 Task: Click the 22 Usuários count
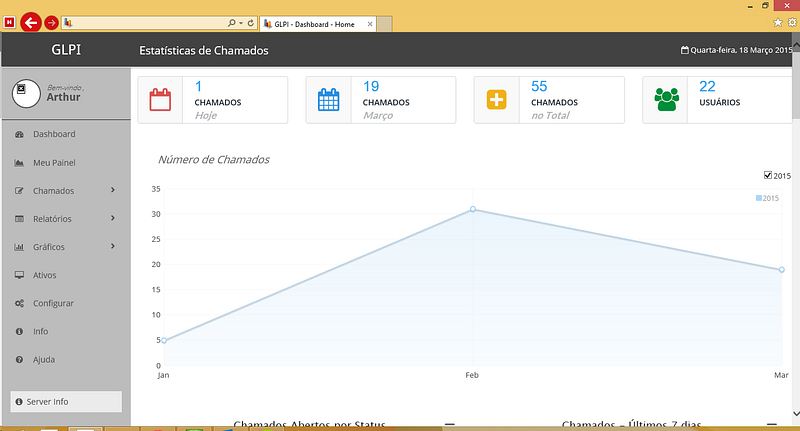(707, 86)
